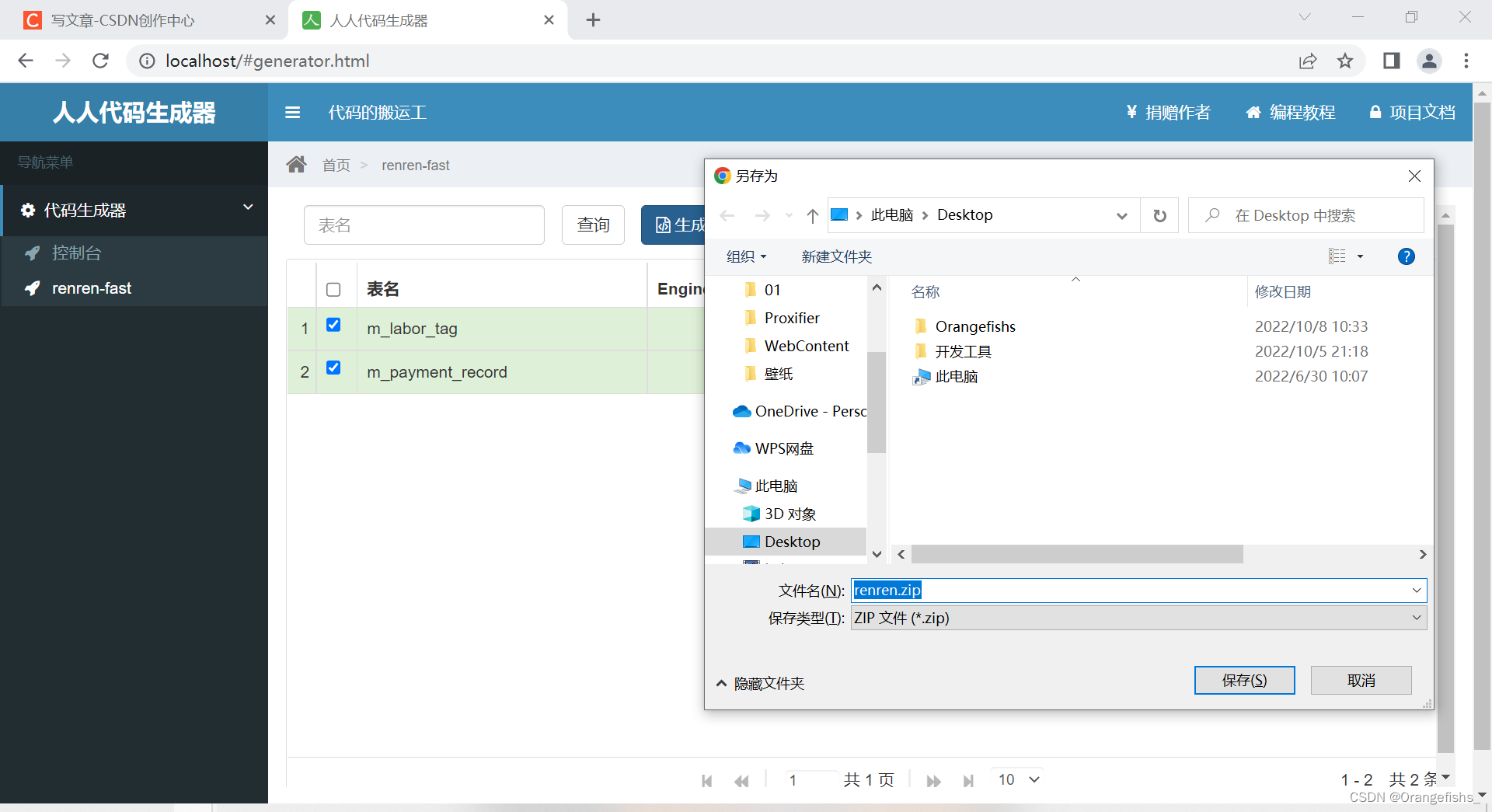Image resolution: width=1492 pixels, height=812 pixels.
Task: Open the page size dropdown showing 10
Action: coord(1016,779)
